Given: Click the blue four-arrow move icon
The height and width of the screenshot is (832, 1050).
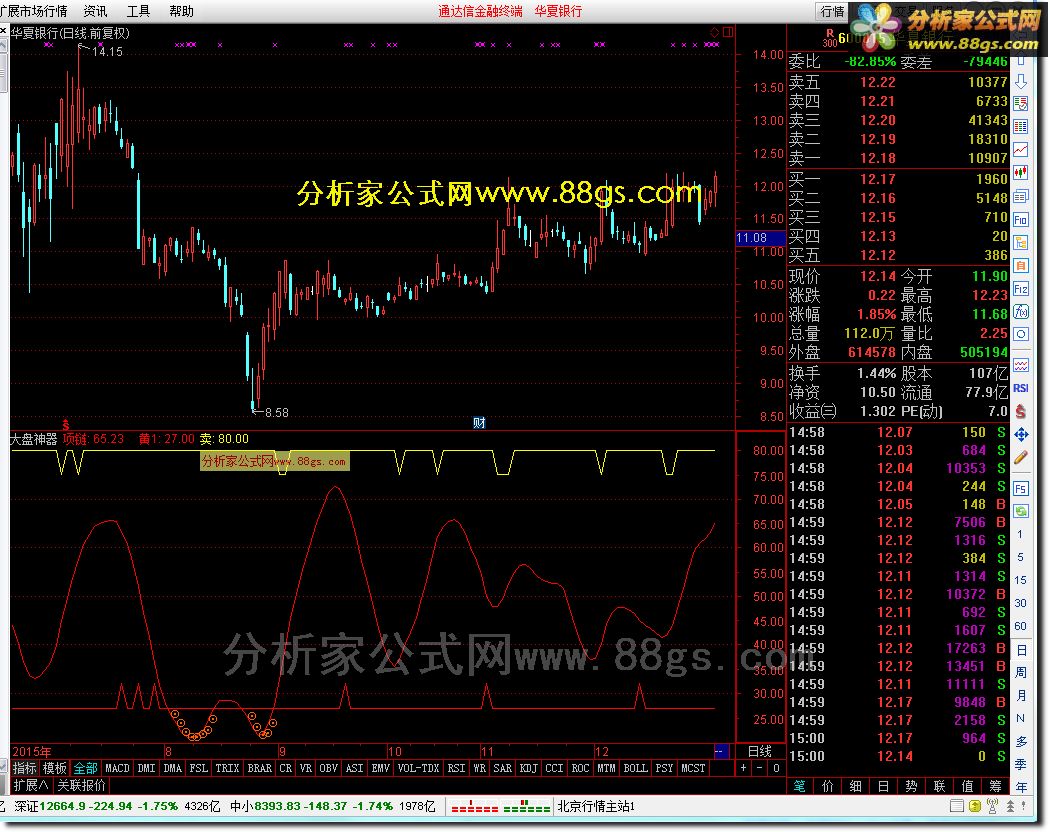Looking at the screenshot, I should [1021, 435].
